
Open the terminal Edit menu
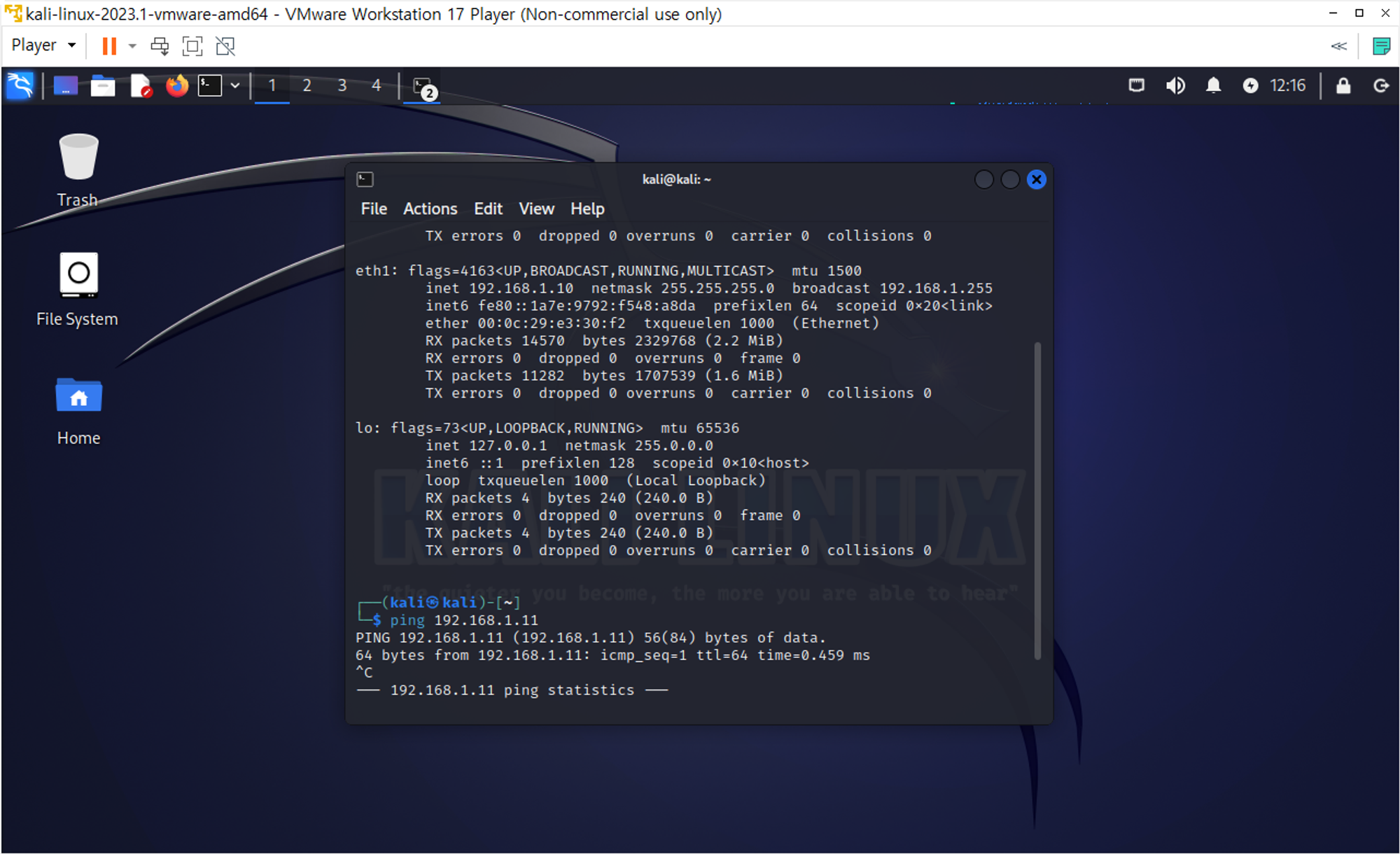(488, 209)
